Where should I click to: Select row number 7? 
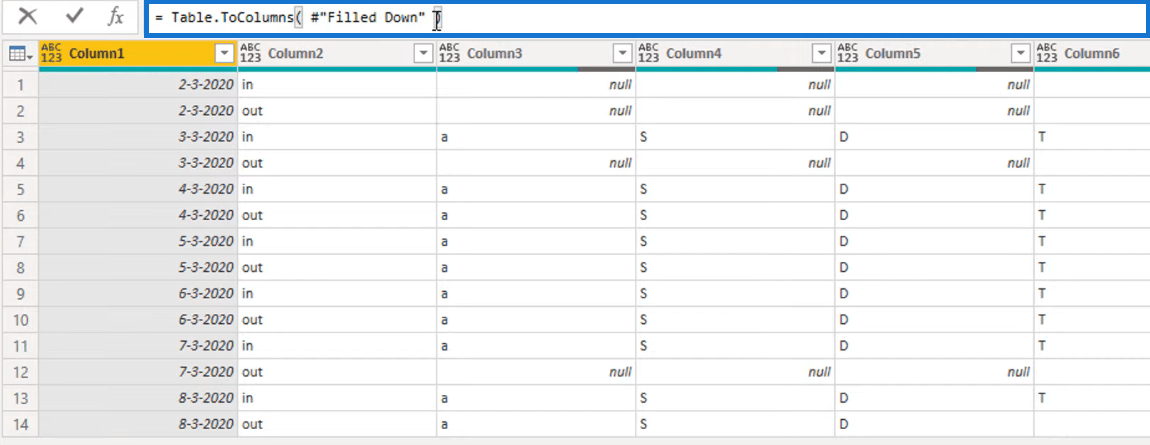pos(20,241)
